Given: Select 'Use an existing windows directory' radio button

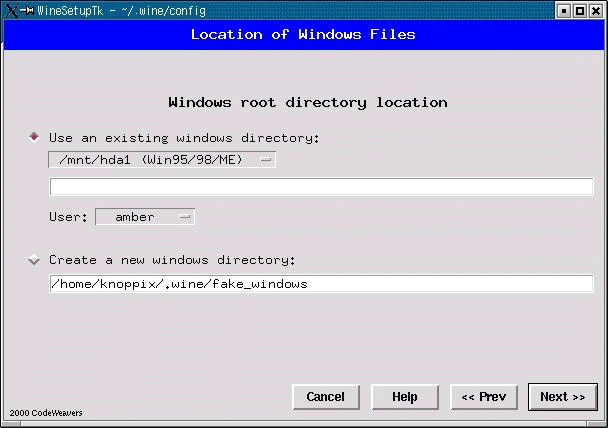Looking at the screenshot, I should tap(34, 137).
